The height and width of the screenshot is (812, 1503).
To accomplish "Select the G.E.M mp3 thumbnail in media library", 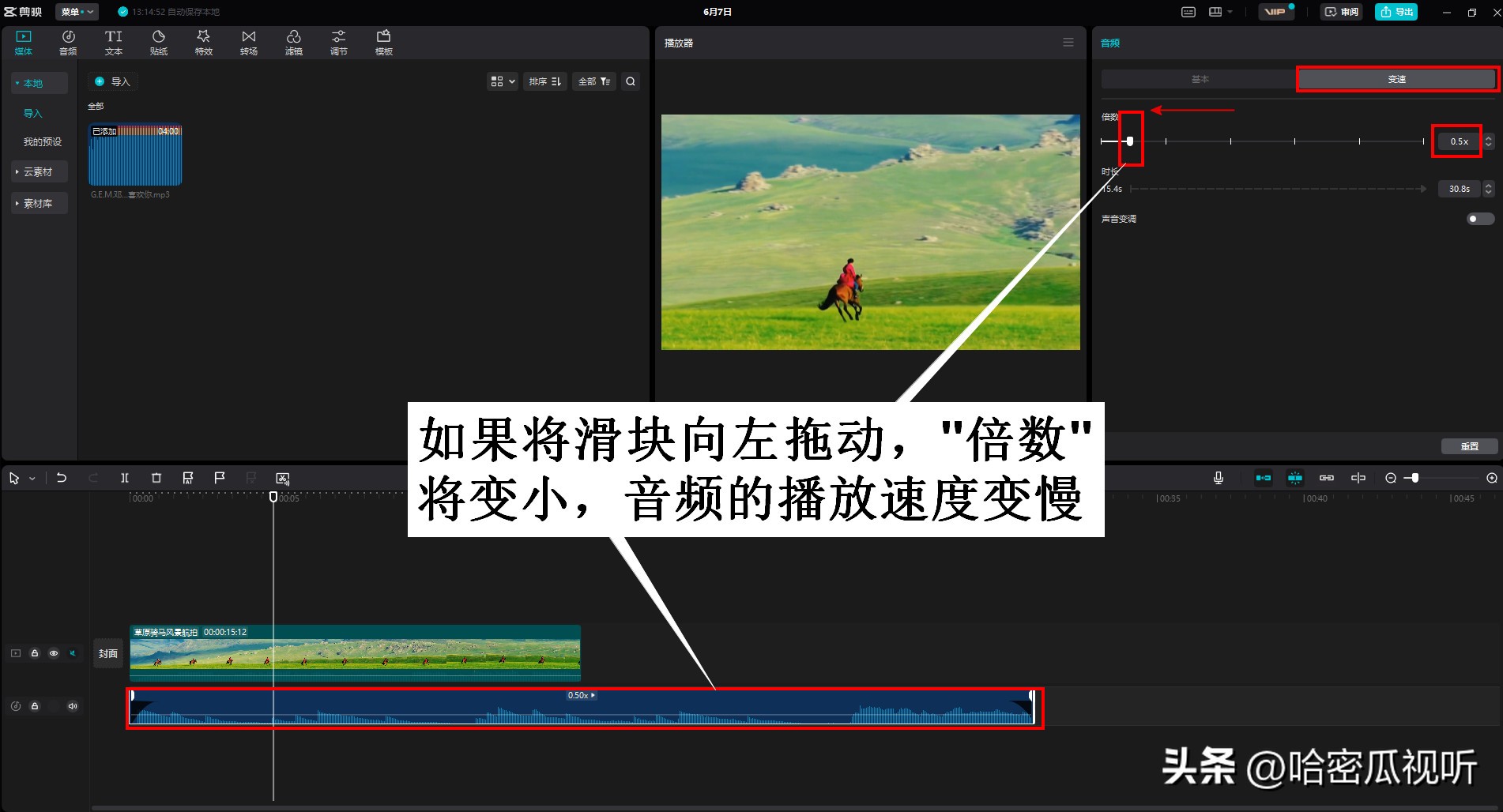I will point(134,155).
